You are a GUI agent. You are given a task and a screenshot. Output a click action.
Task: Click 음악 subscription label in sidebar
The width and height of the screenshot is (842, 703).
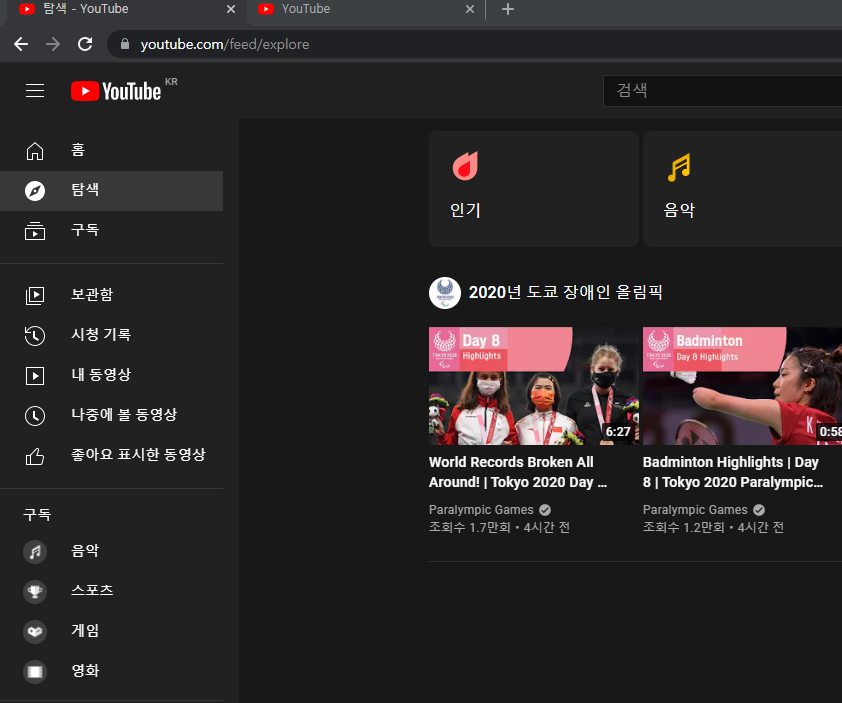tap(85, 550)
